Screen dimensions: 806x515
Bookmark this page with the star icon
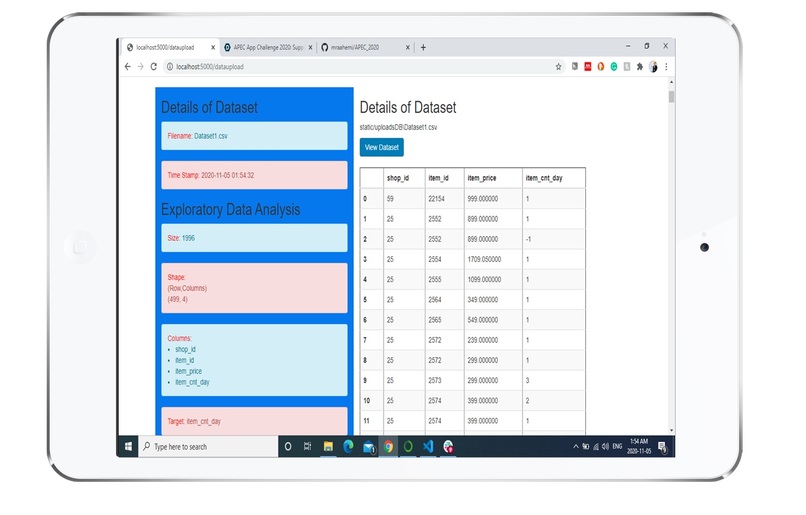(x=558, y=67)
